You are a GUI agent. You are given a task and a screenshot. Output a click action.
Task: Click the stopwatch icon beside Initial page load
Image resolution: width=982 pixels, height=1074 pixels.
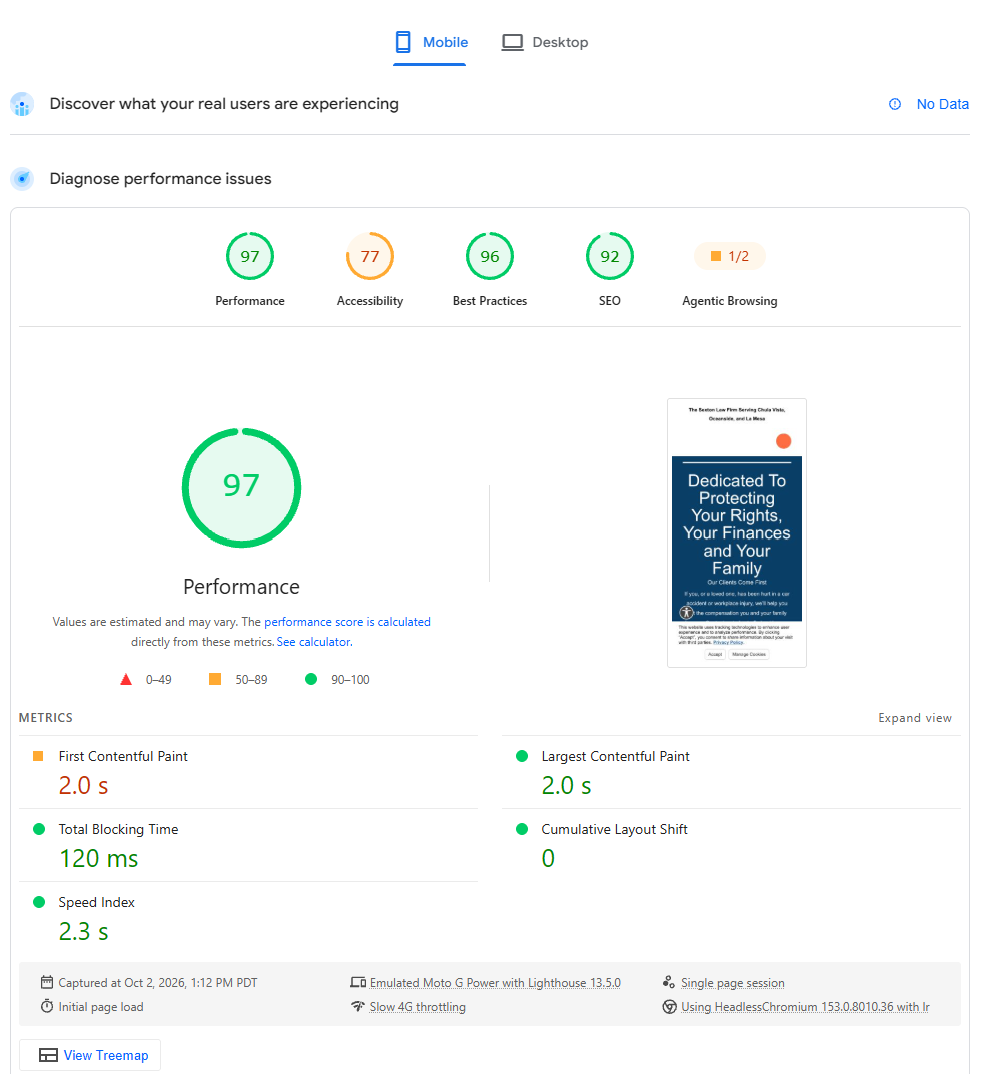click(47, 1006)
